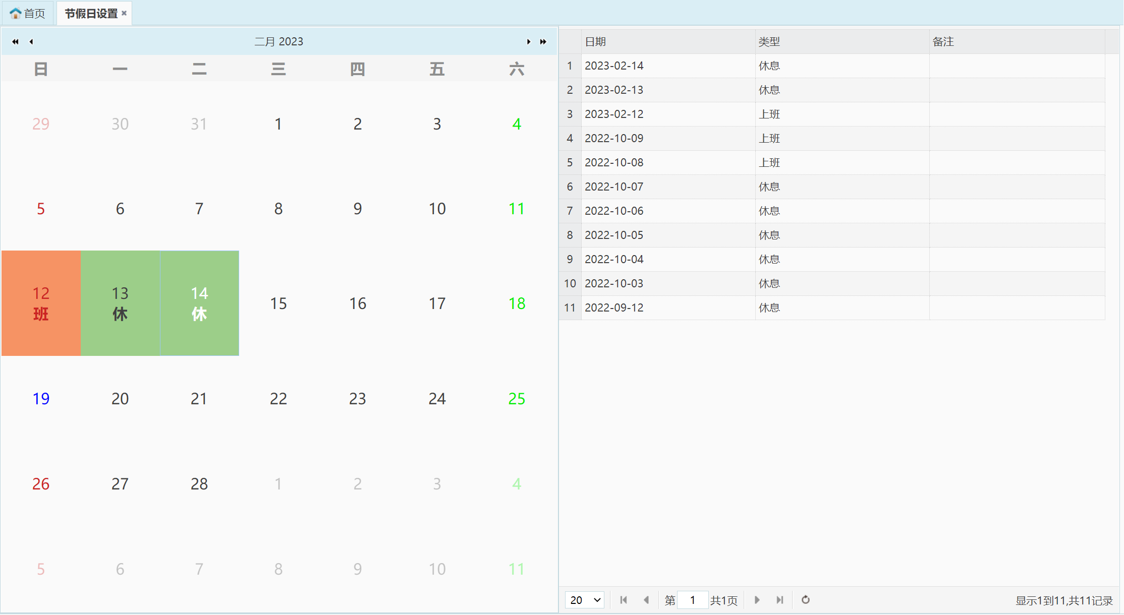
Task: Close the 节假日设置 tab
Action: tap(124, 14)
